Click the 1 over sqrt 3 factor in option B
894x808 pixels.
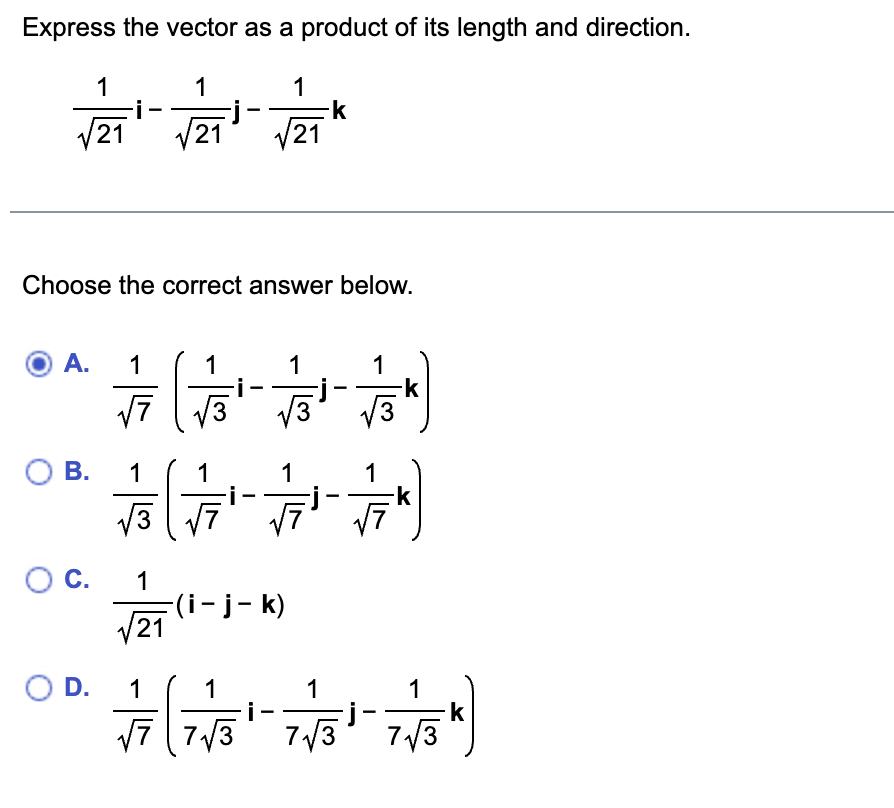(x=133, y=498)
